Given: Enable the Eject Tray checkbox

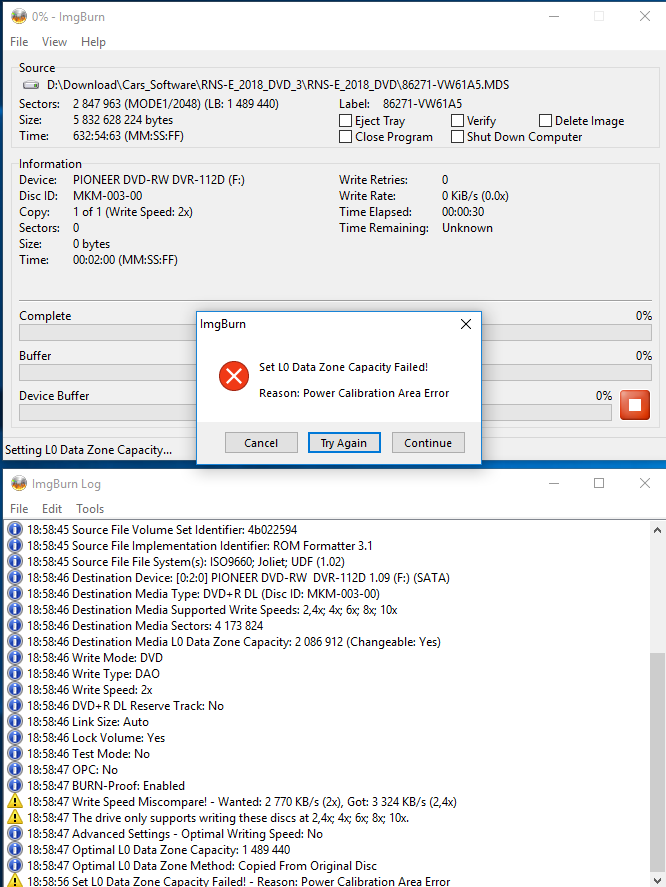Looking at the screenshot, I should [x=345, y=120].
